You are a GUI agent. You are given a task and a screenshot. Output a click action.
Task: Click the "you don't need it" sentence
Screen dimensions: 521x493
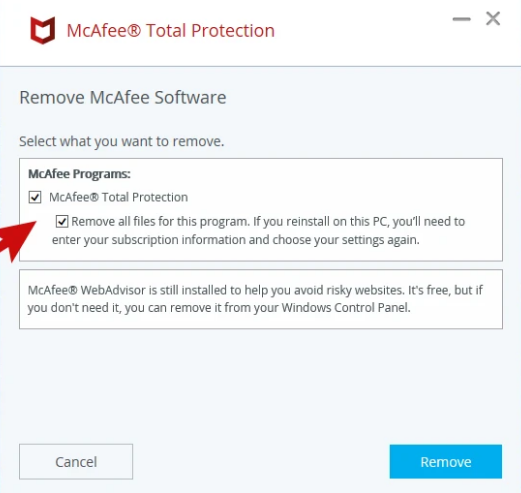pos(74,308)
